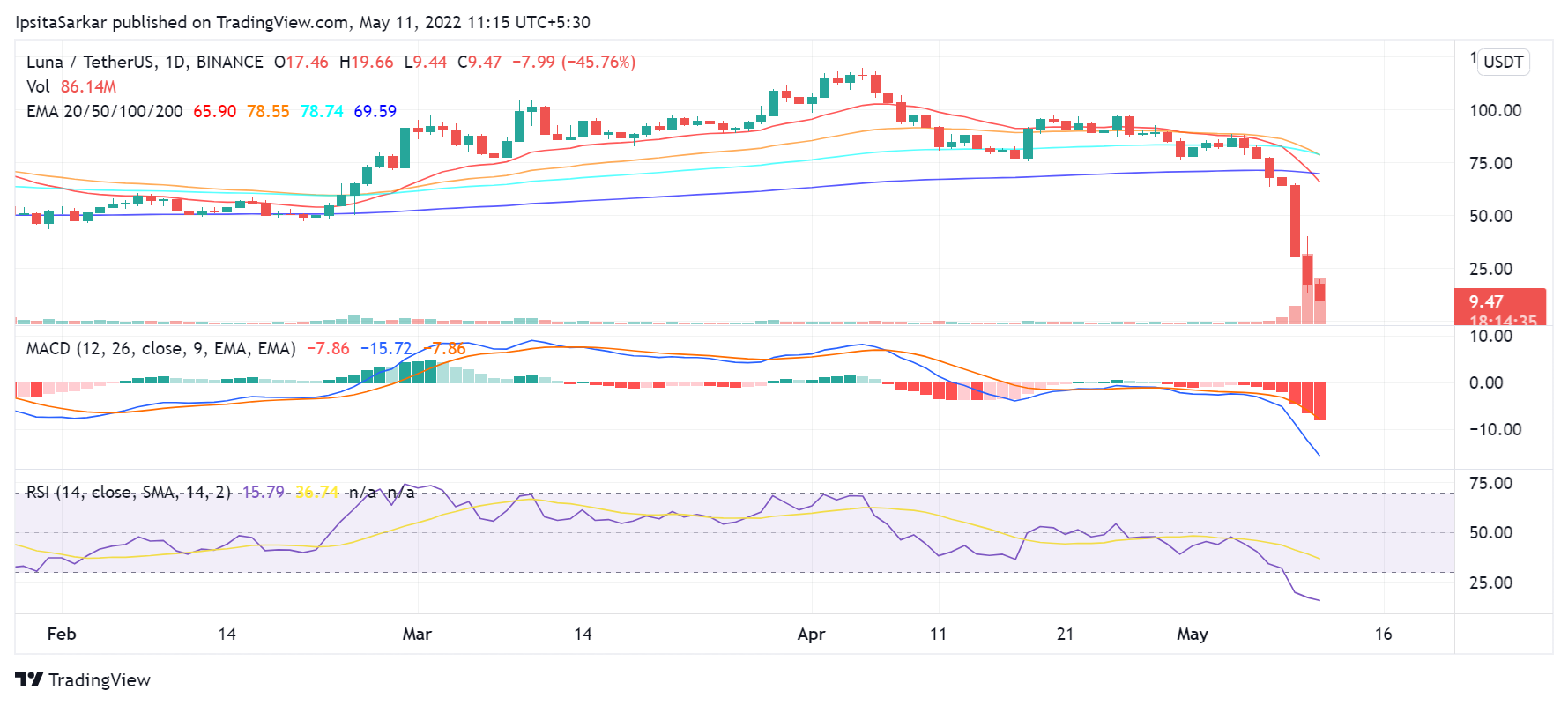Click the BINANCE exchange label
The width and height of the screenshot is (1568, 705).
click(x=229, y=62)
